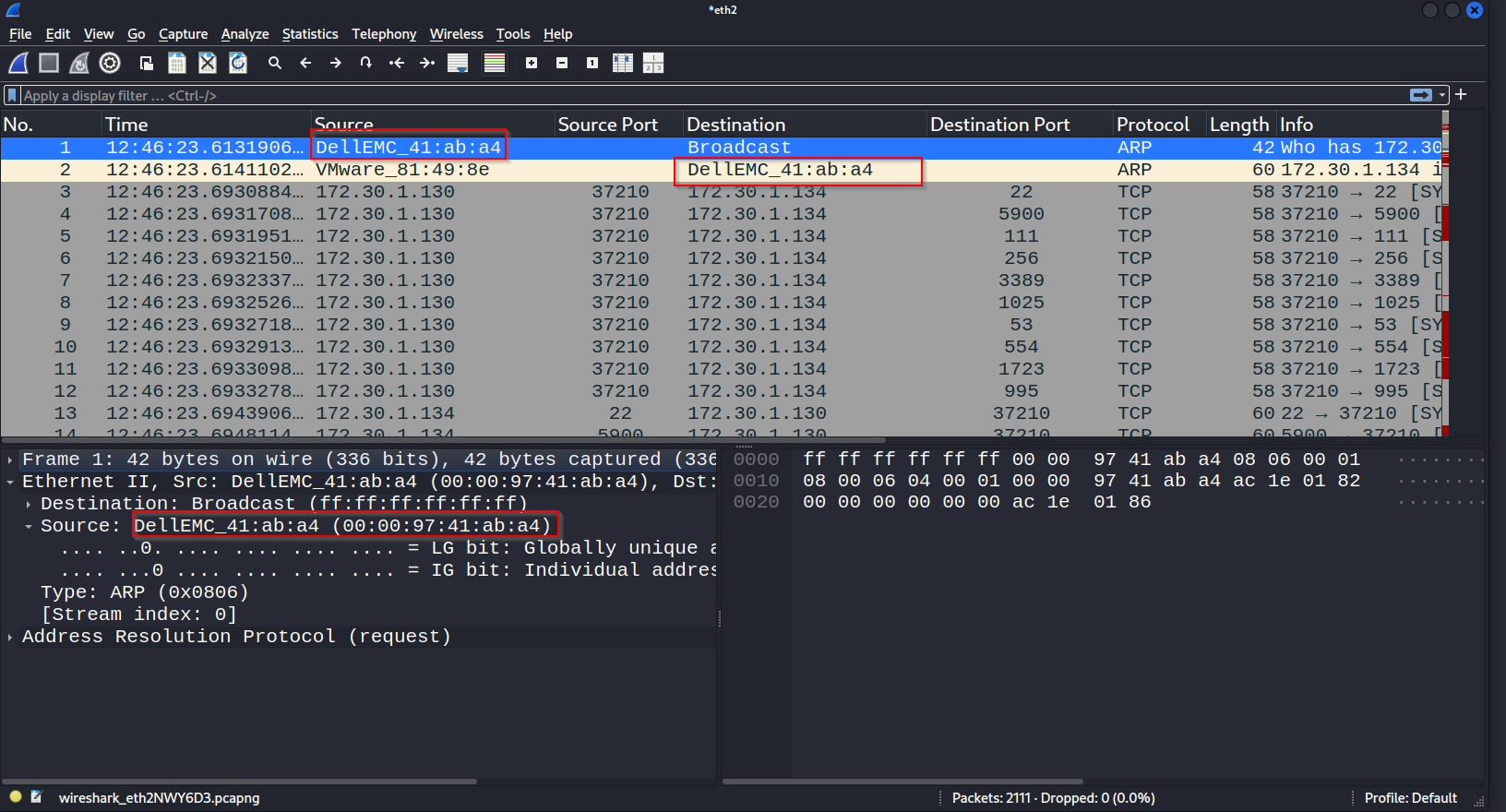The width and height of the screenshot is (1506, 812).
Task: Toggle auto-scroll during live capture
Action: tap(458, 63)
